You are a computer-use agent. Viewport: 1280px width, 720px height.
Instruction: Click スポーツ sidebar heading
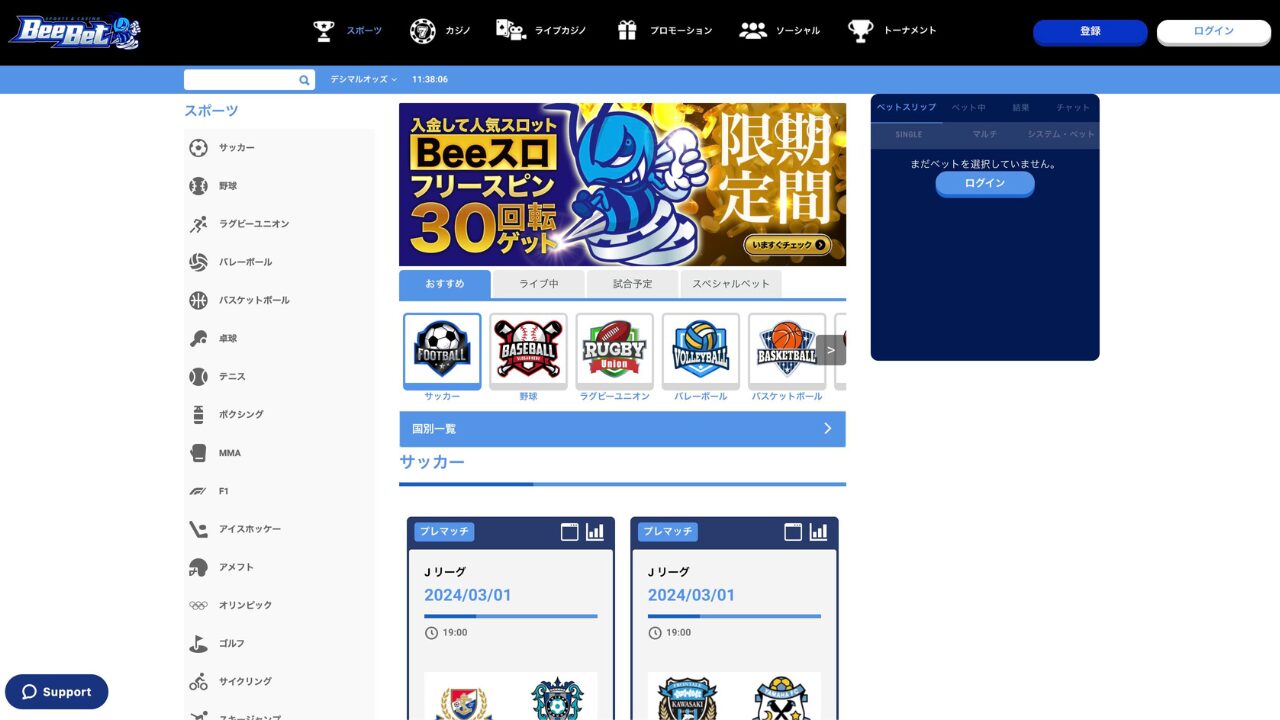click(211, 111)
